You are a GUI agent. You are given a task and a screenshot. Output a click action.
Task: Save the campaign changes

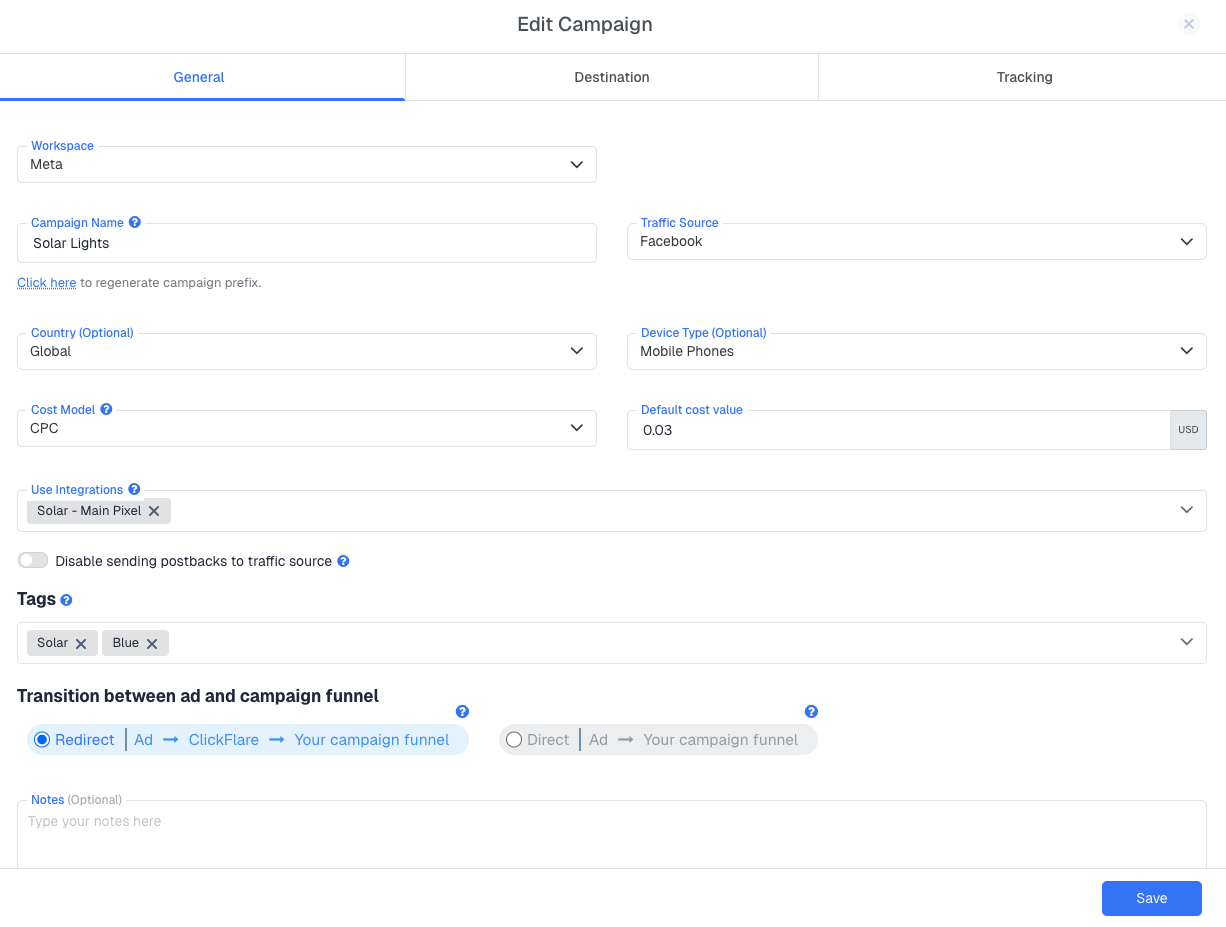(1151, 898)
